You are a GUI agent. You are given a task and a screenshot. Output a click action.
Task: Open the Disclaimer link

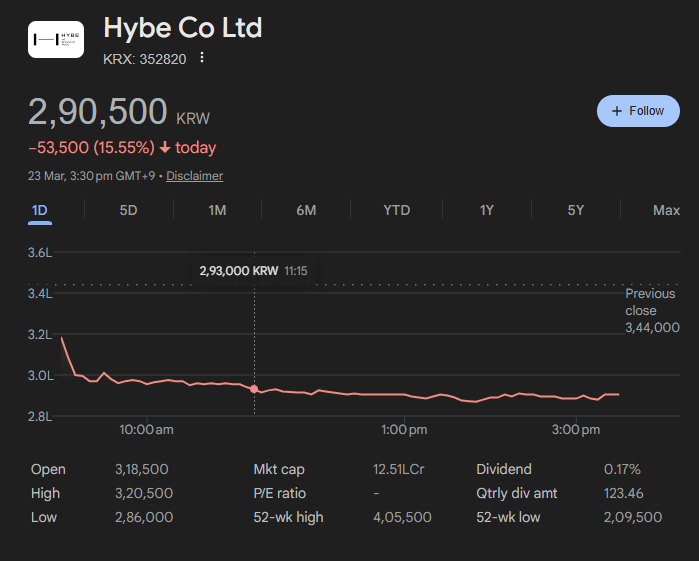(x=194, y=176)
